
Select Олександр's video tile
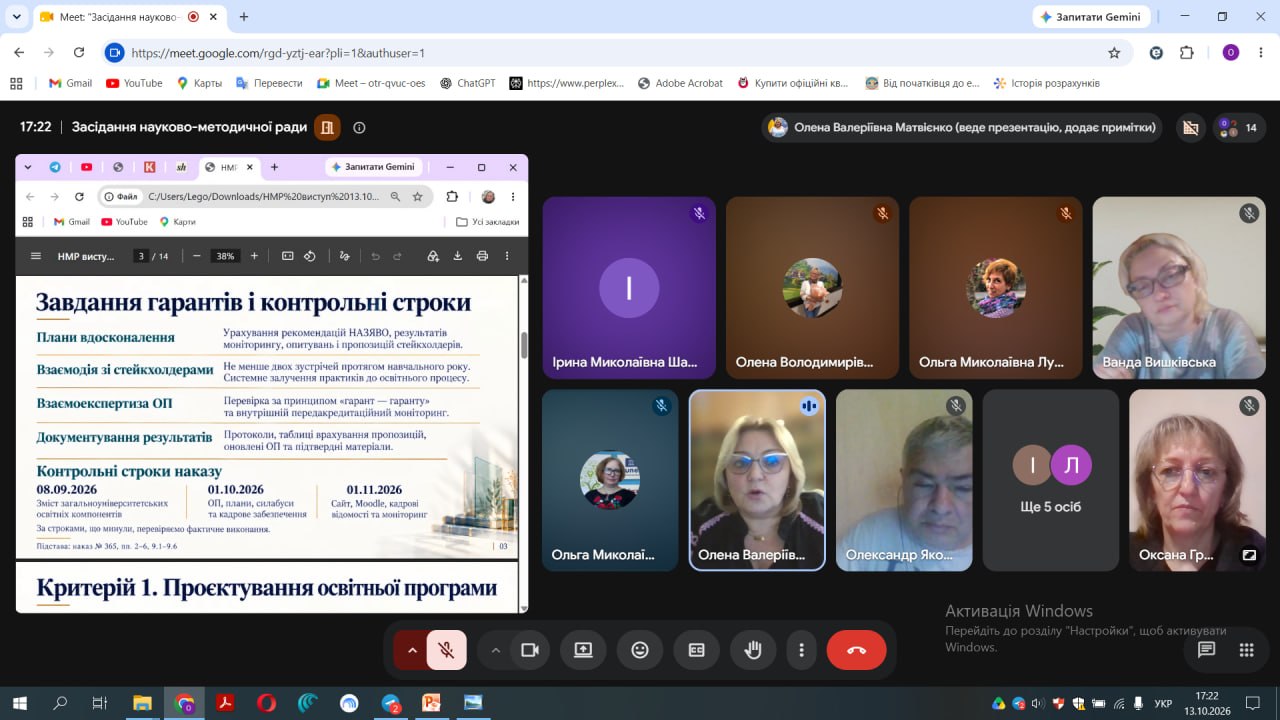pyautogui.click(x=904, y=480)
